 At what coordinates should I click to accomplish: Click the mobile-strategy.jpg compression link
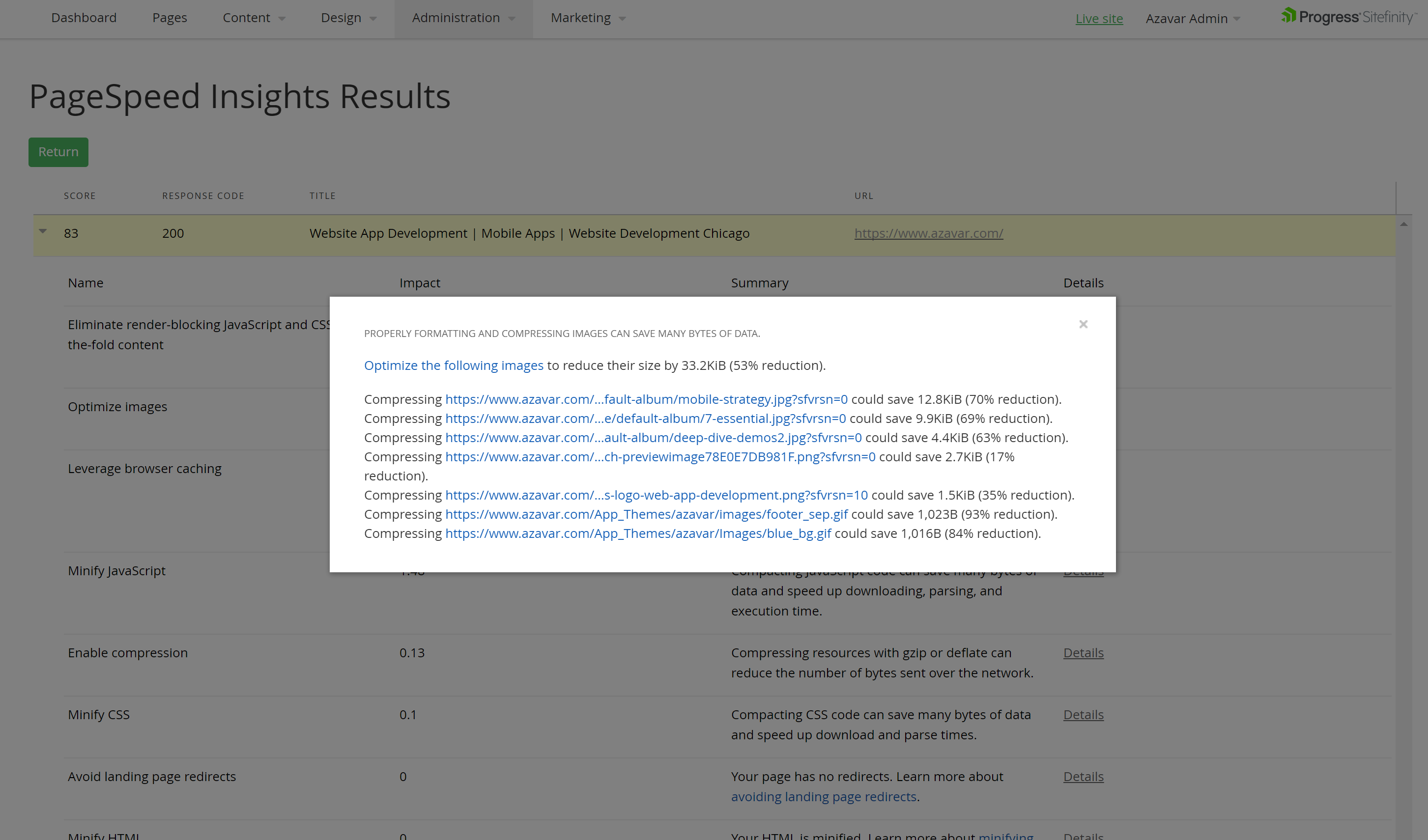click(647, 399)
